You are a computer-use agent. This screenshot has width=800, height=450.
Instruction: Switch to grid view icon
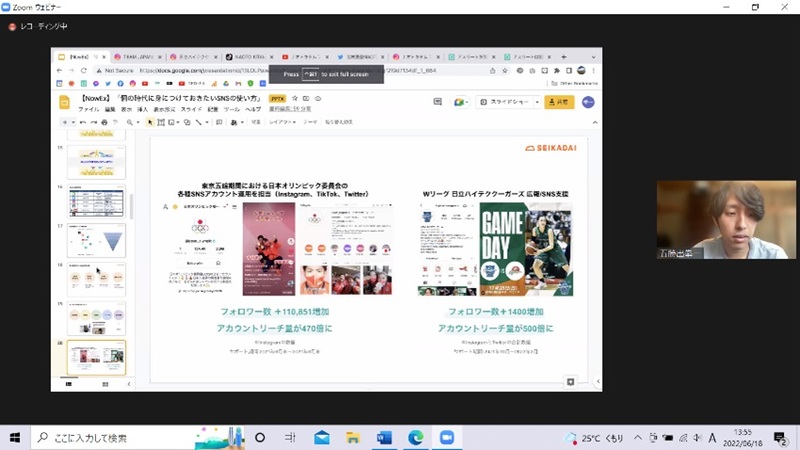point(105,384)
